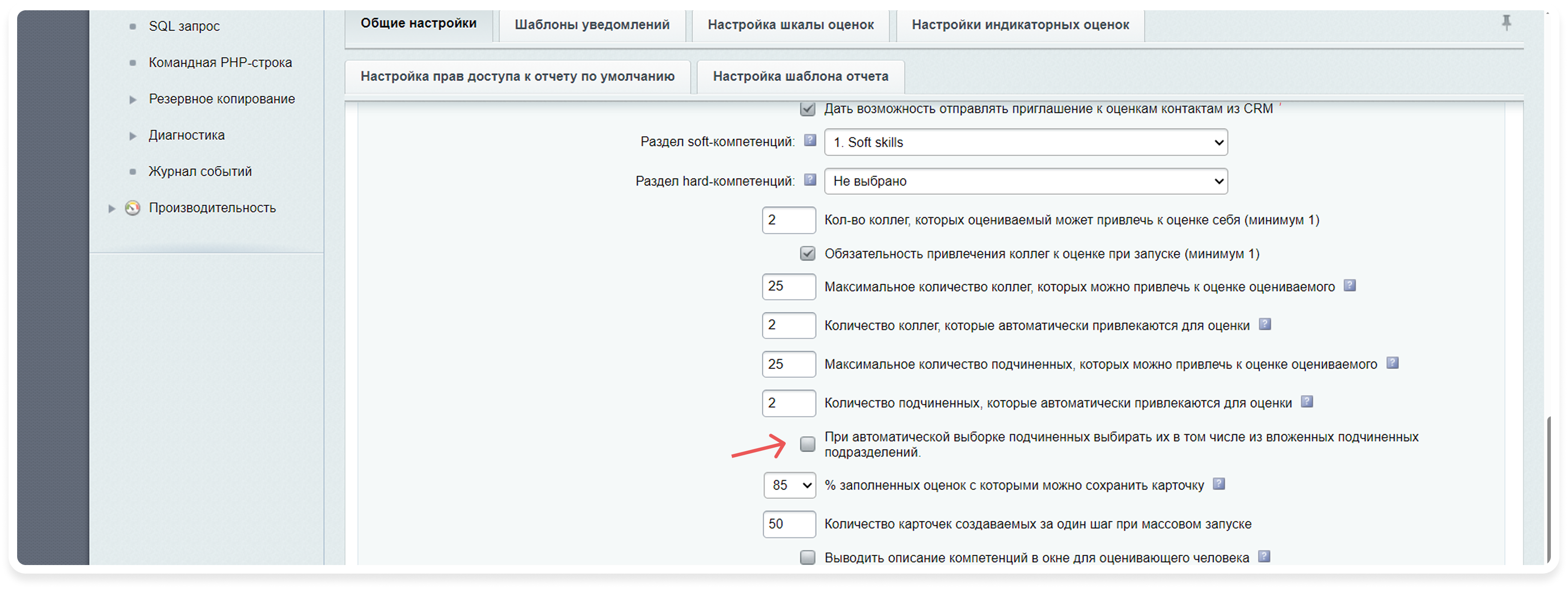Uncheck mandatory colleague involvement at launch
Image resolution: width=1568 pixels, height=589 pixels.
[807, 254]
